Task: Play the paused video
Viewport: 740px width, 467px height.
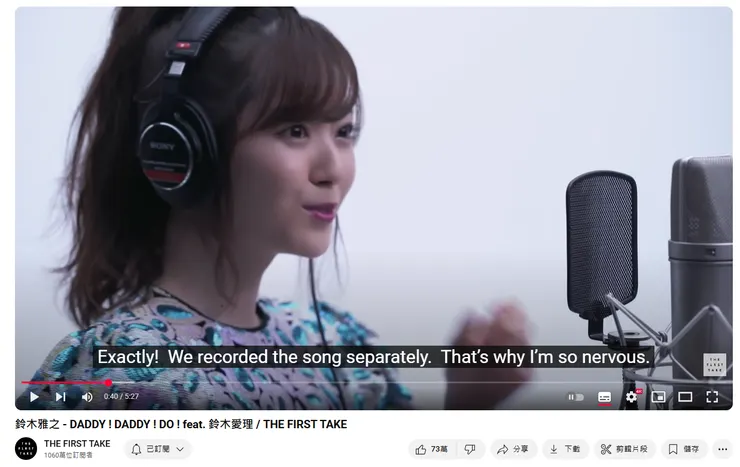Action: (x=34, y=397)
